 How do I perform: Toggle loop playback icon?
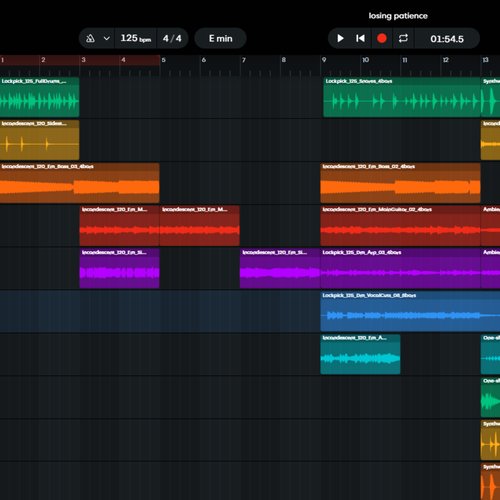(403, 39)
